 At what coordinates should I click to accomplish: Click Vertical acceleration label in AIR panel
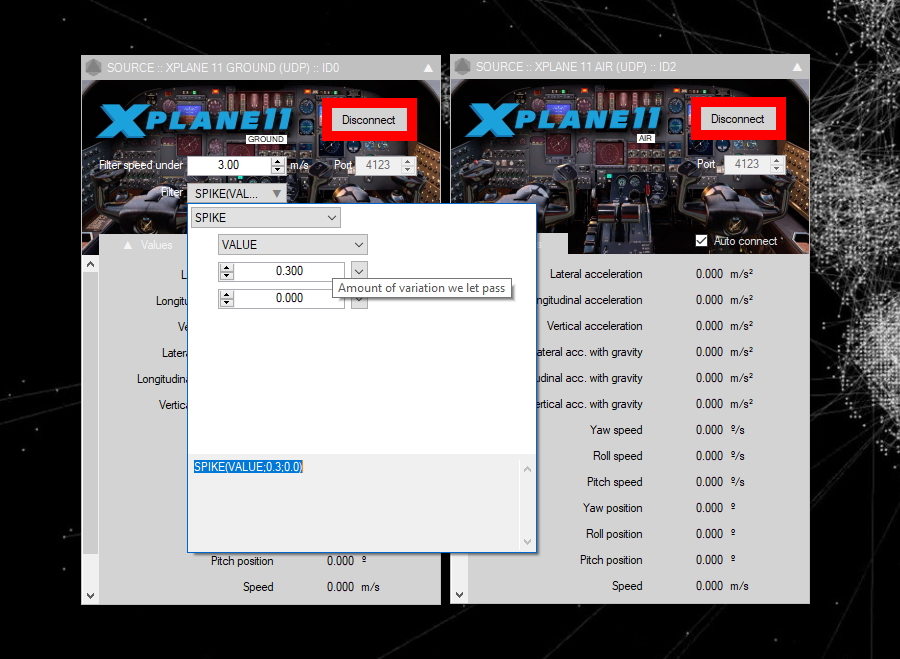(x=594, y=326)
